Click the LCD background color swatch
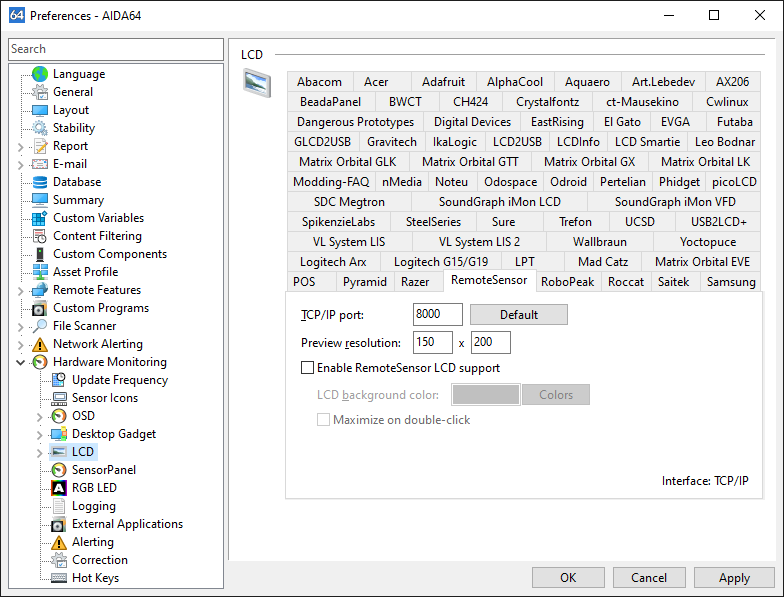The image size is (784, 597). pos(486,394)
